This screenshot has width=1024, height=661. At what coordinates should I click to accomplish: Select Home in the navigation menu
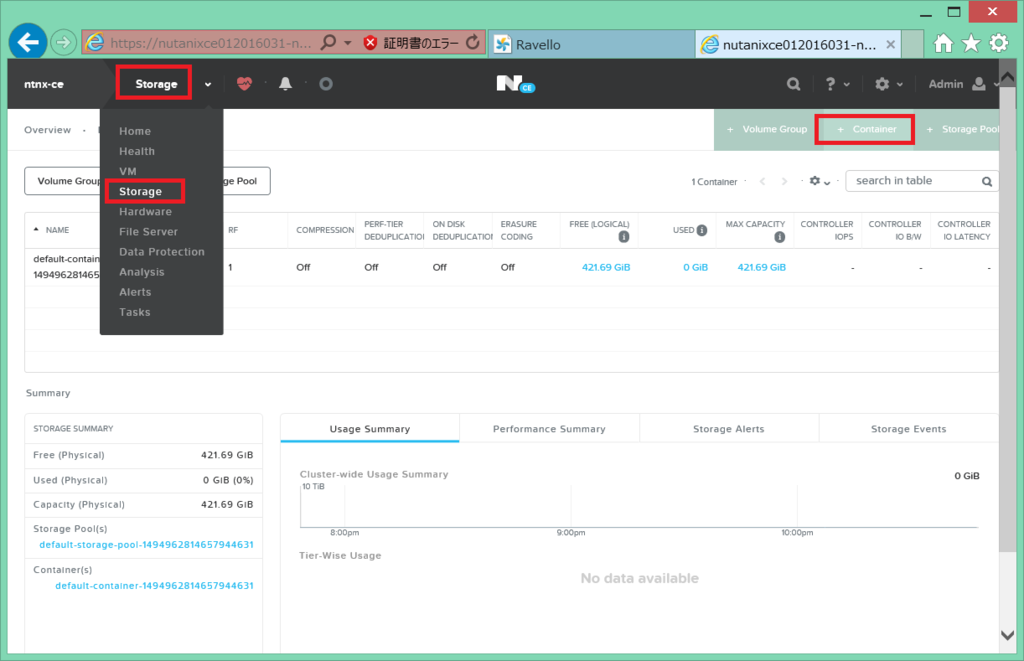pos(135,131)
